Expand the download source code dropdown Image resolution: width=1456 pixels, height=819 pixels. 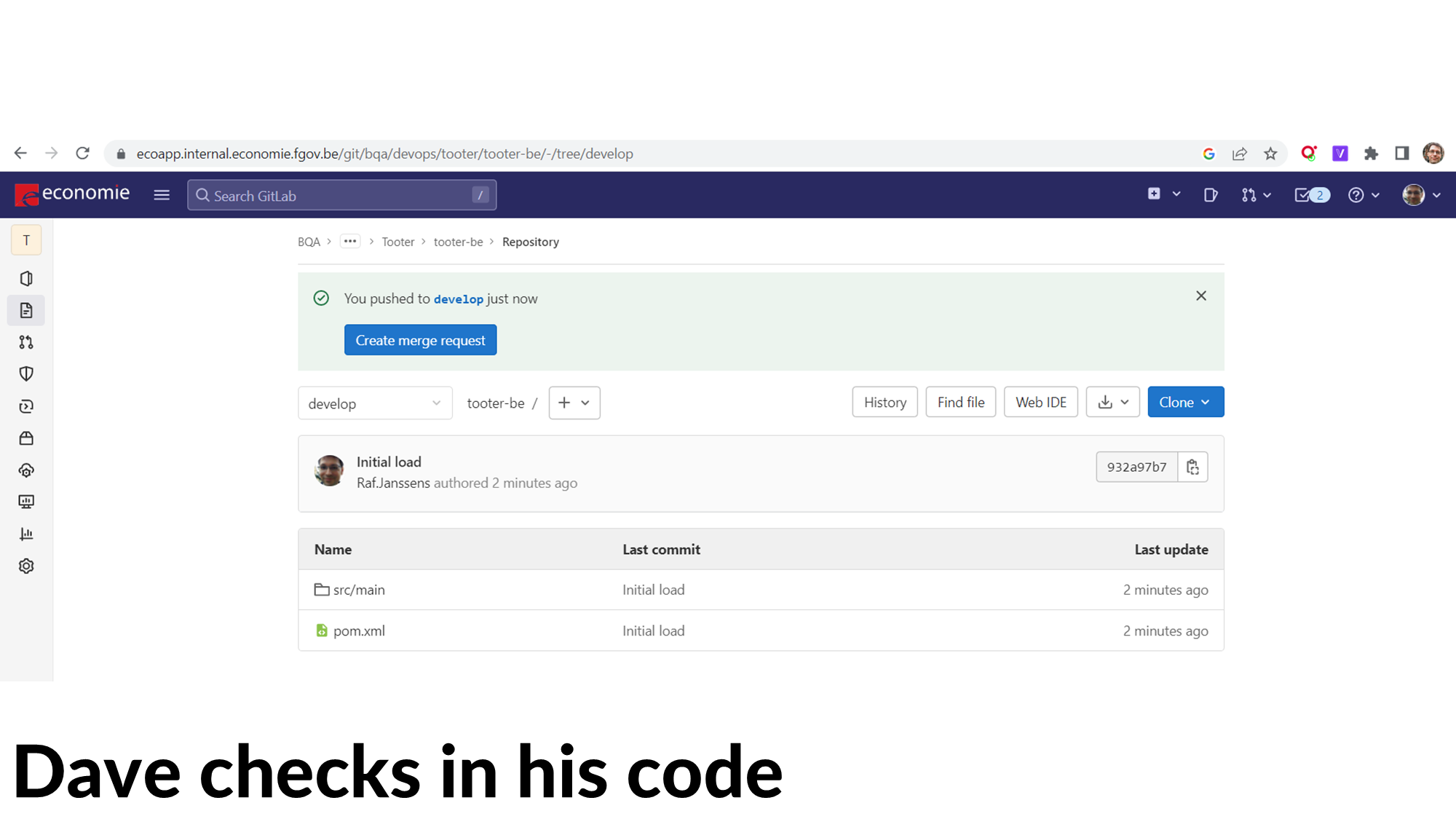pos(1112,403)
